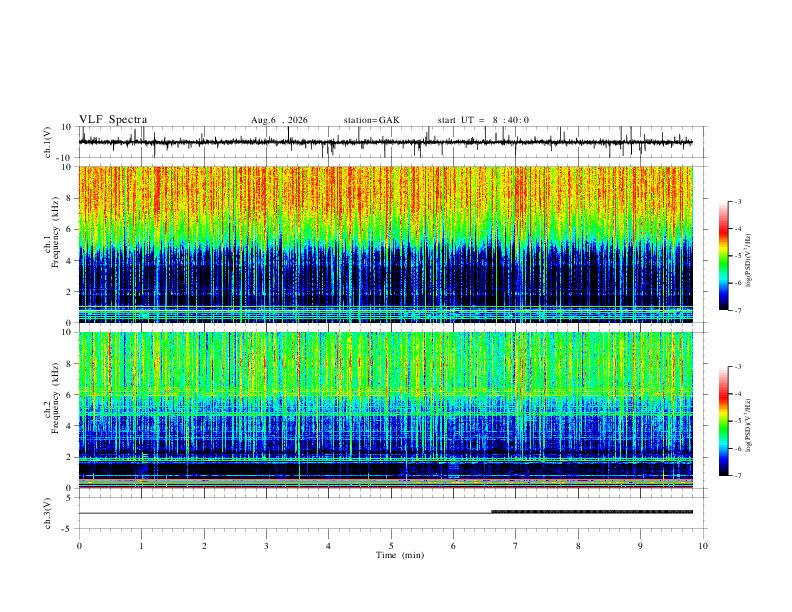The width and height of the screenshot is (792, 612).
Task: Click the ch.3(V) step start on the trace
Action: coord(492,512)
